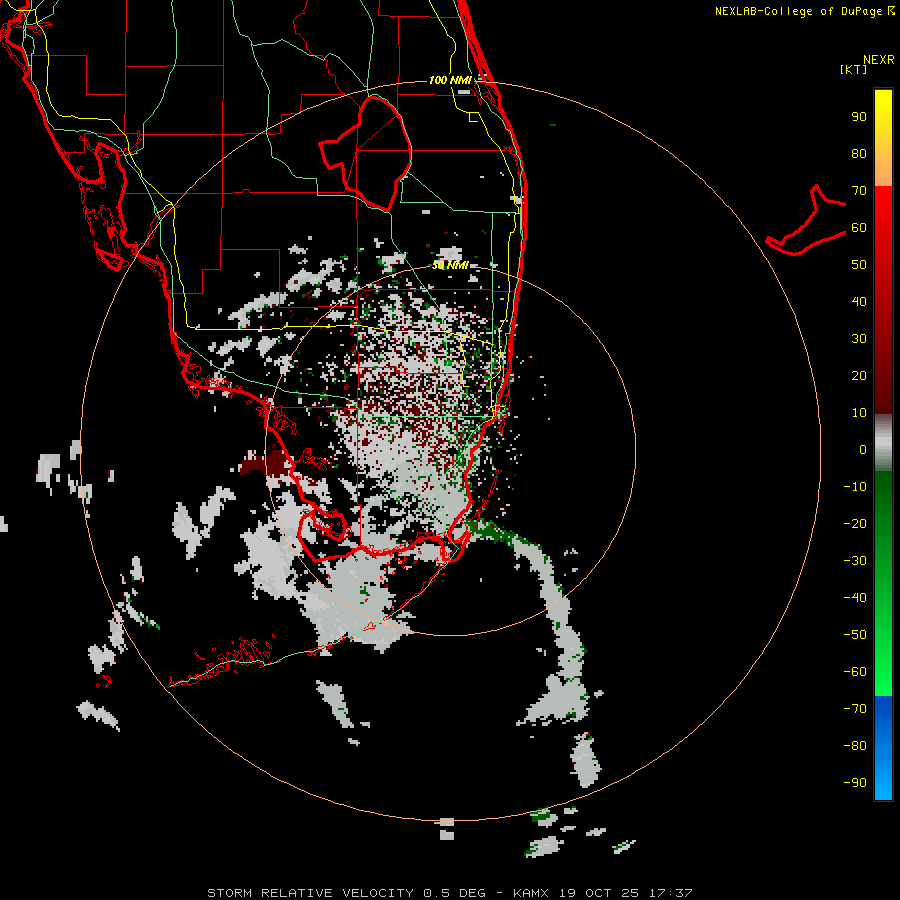
Task: Click the -40 scale label
Action: [x=855, y=598]
